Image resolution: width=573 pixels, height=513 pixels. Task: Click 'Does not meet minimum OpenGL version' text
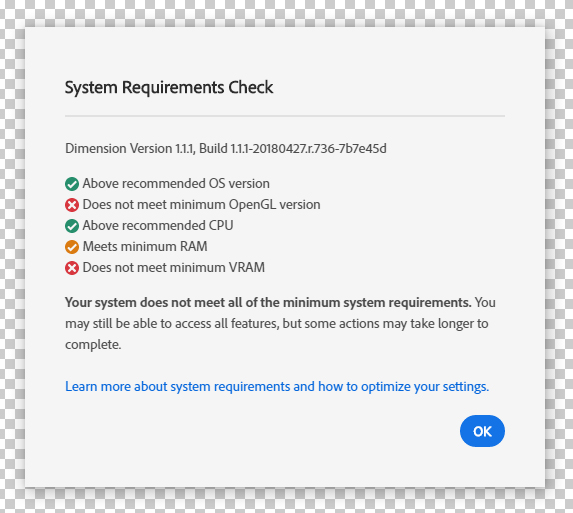(201, 205)
